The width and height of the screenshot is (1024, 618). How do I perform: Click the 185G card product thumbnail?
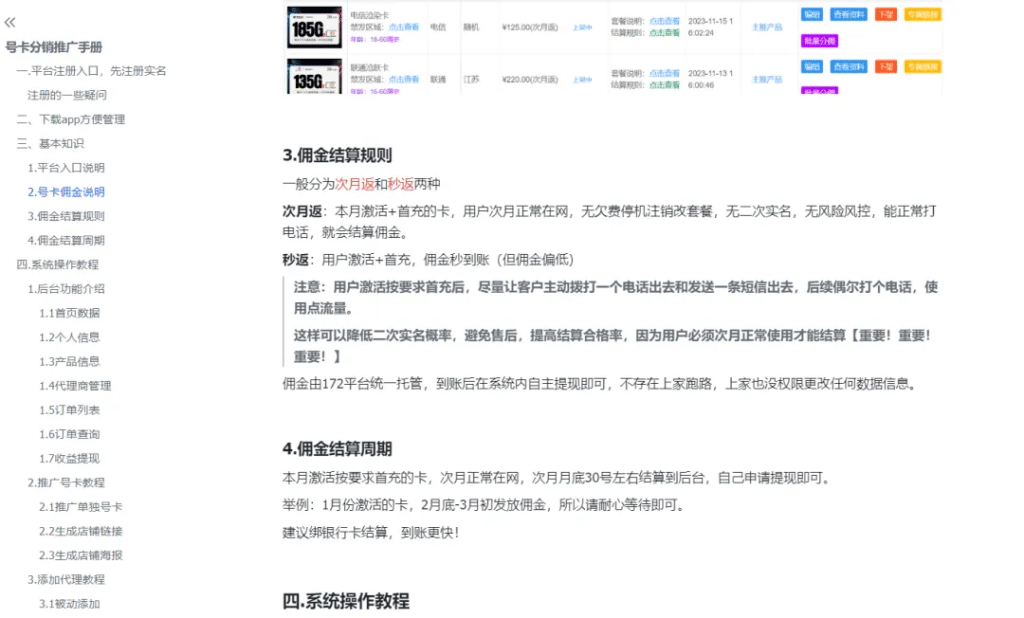(x=314, y=27)
